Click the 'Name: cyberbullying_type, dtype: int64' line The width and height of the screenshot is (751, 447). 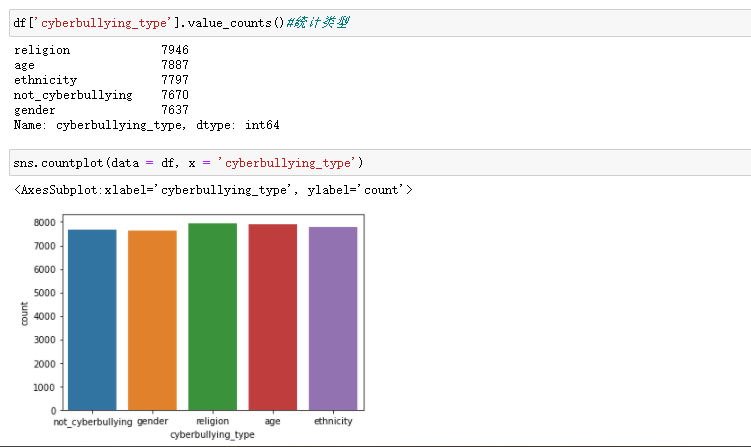147,125
